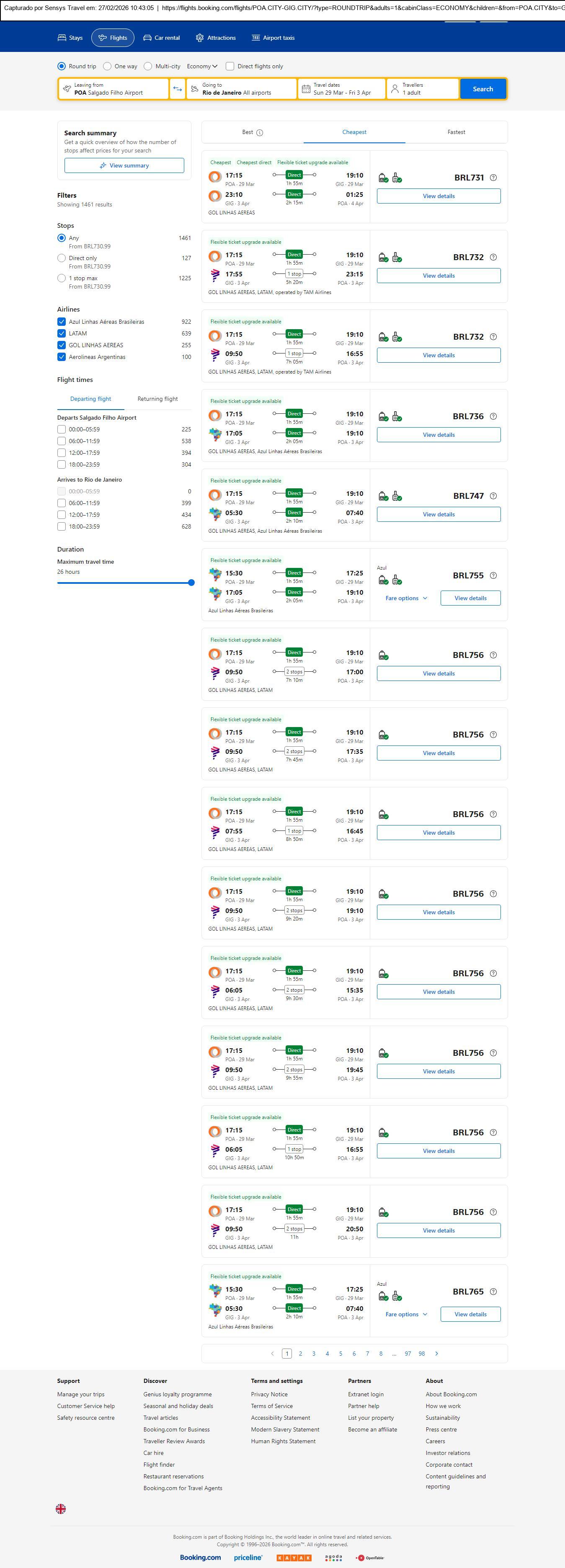Click the calendar icon in Travel dates field
The width and height of the screenshot is (565, 1568).
click(x=306, y=89)
